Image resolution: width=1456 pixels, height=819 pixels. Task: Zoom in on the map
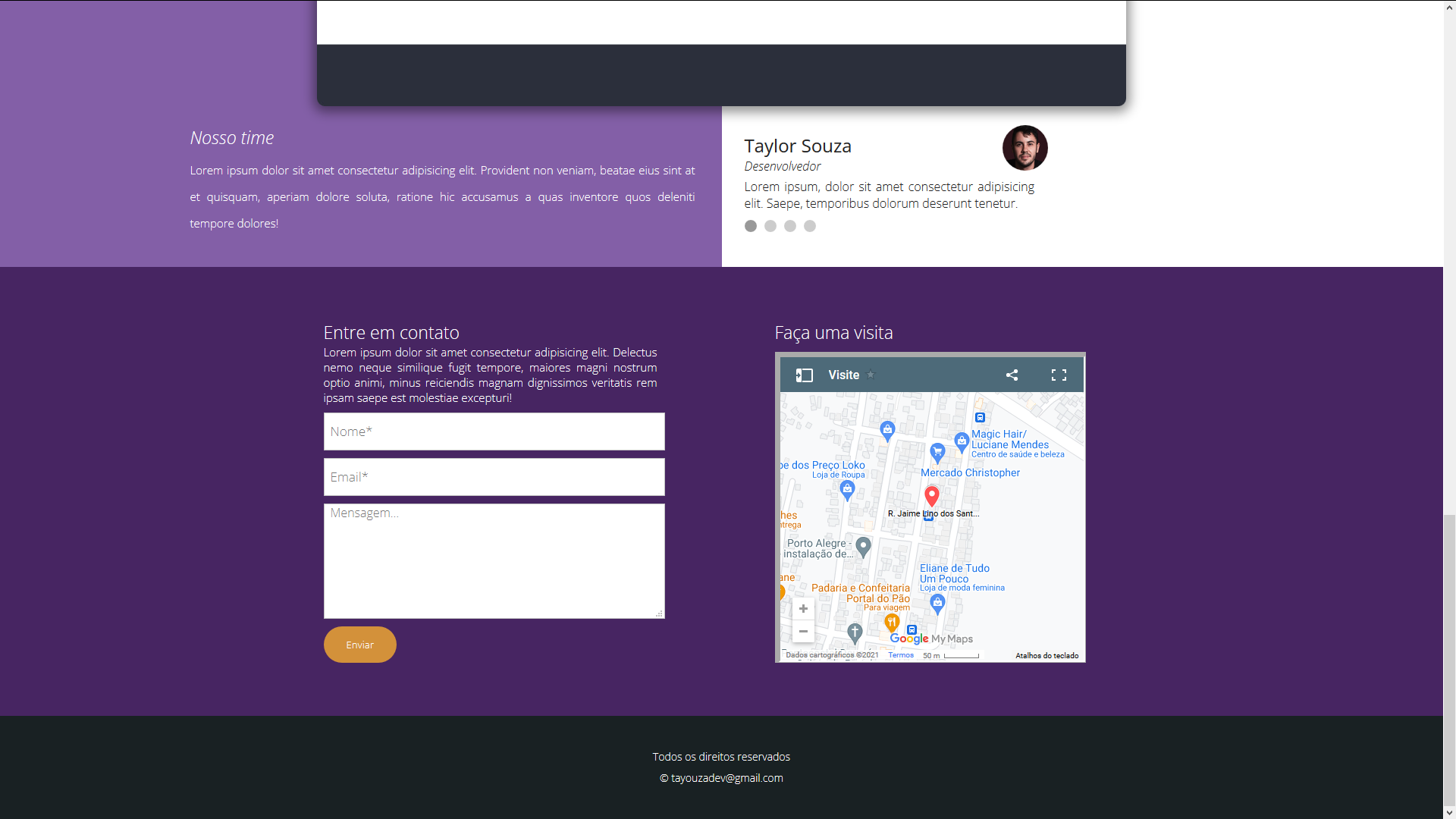803,609
